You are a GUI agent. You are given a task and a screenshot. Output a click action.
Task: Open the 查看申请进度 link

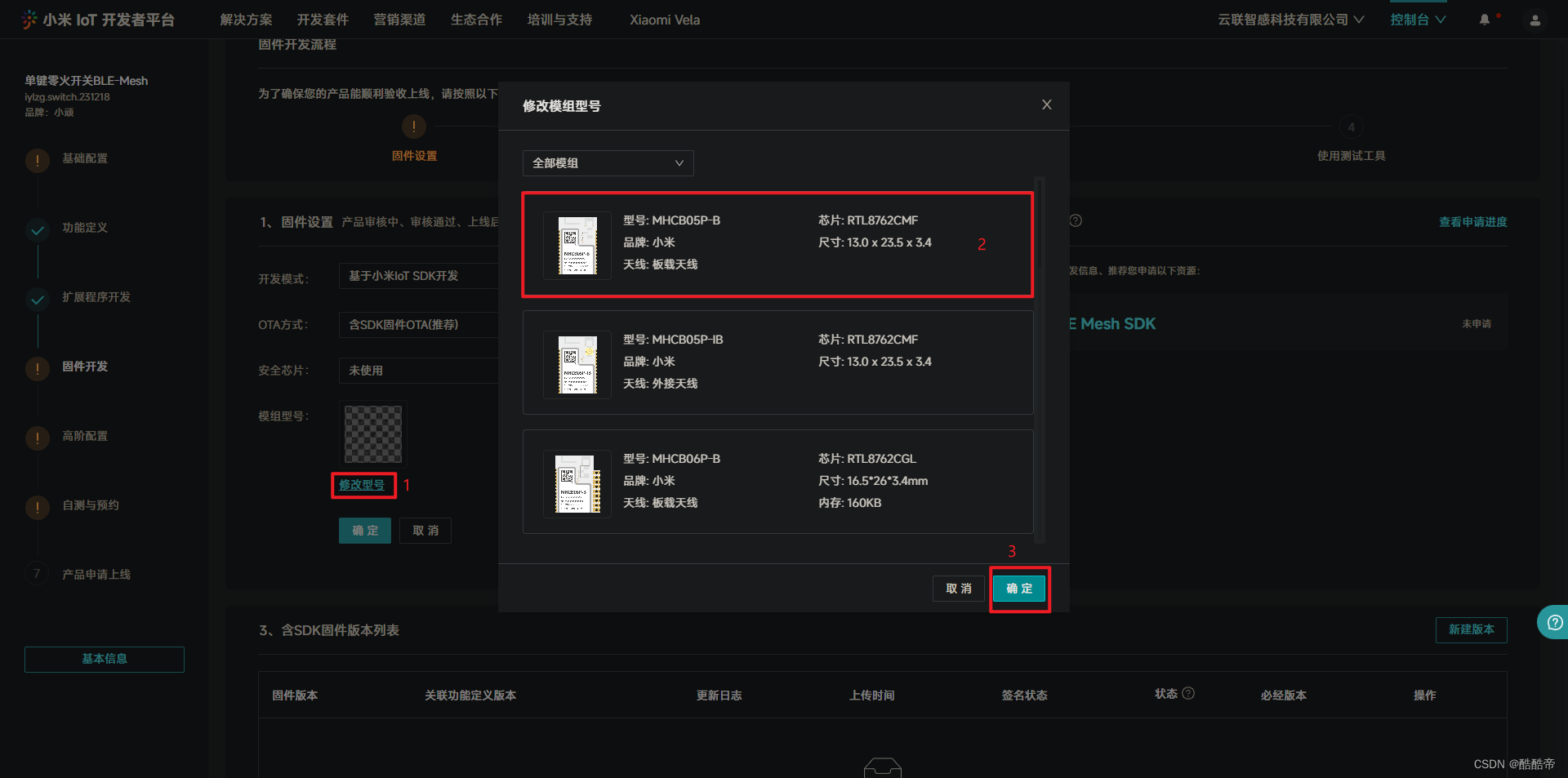(1472, 222)
